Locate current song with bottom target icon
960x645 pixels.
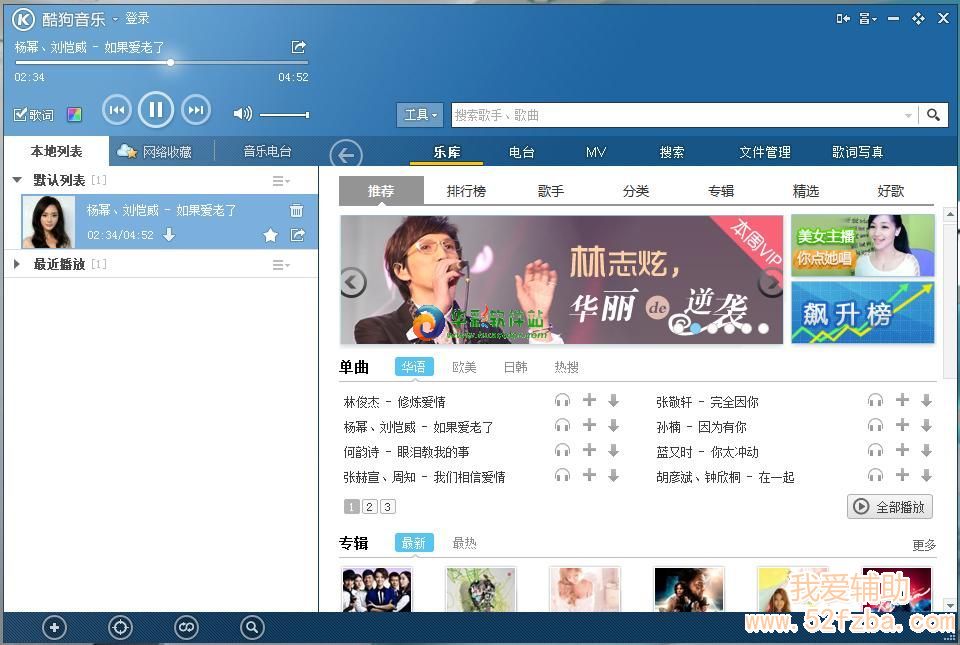tap(120, 627)
